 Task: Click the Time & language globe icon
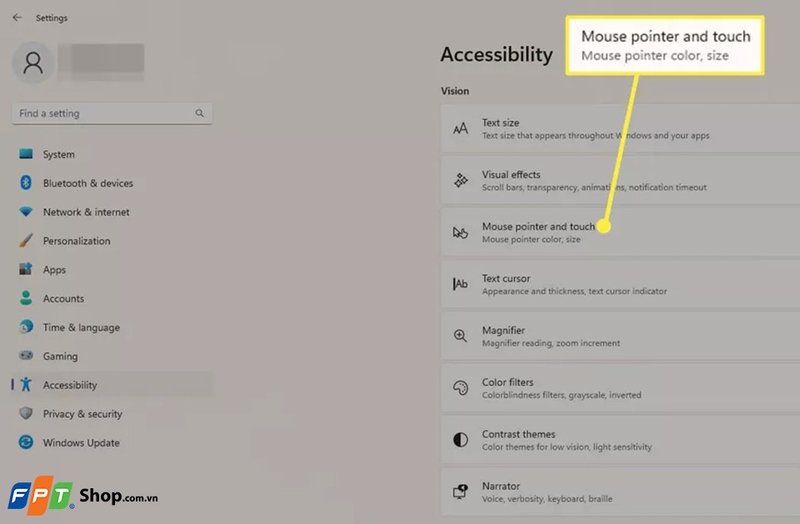pos(26,327)
